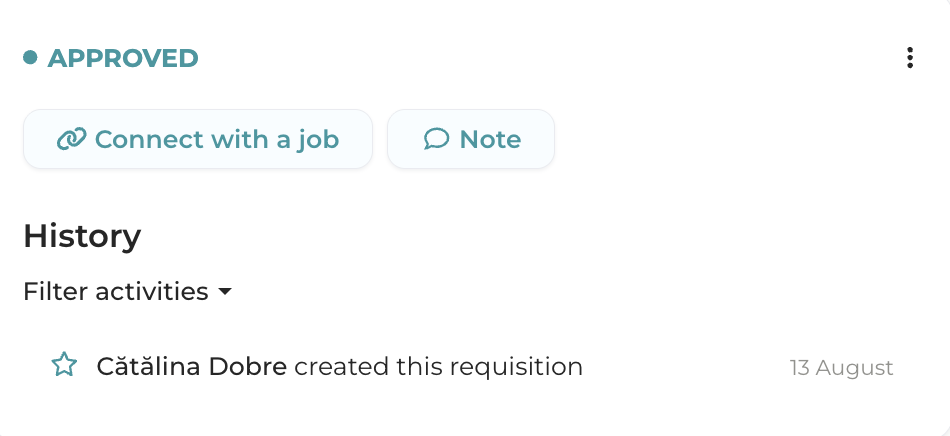950x436 pixels.
Task: Open the three-dot more options menu
Action: tap(909, 58)
